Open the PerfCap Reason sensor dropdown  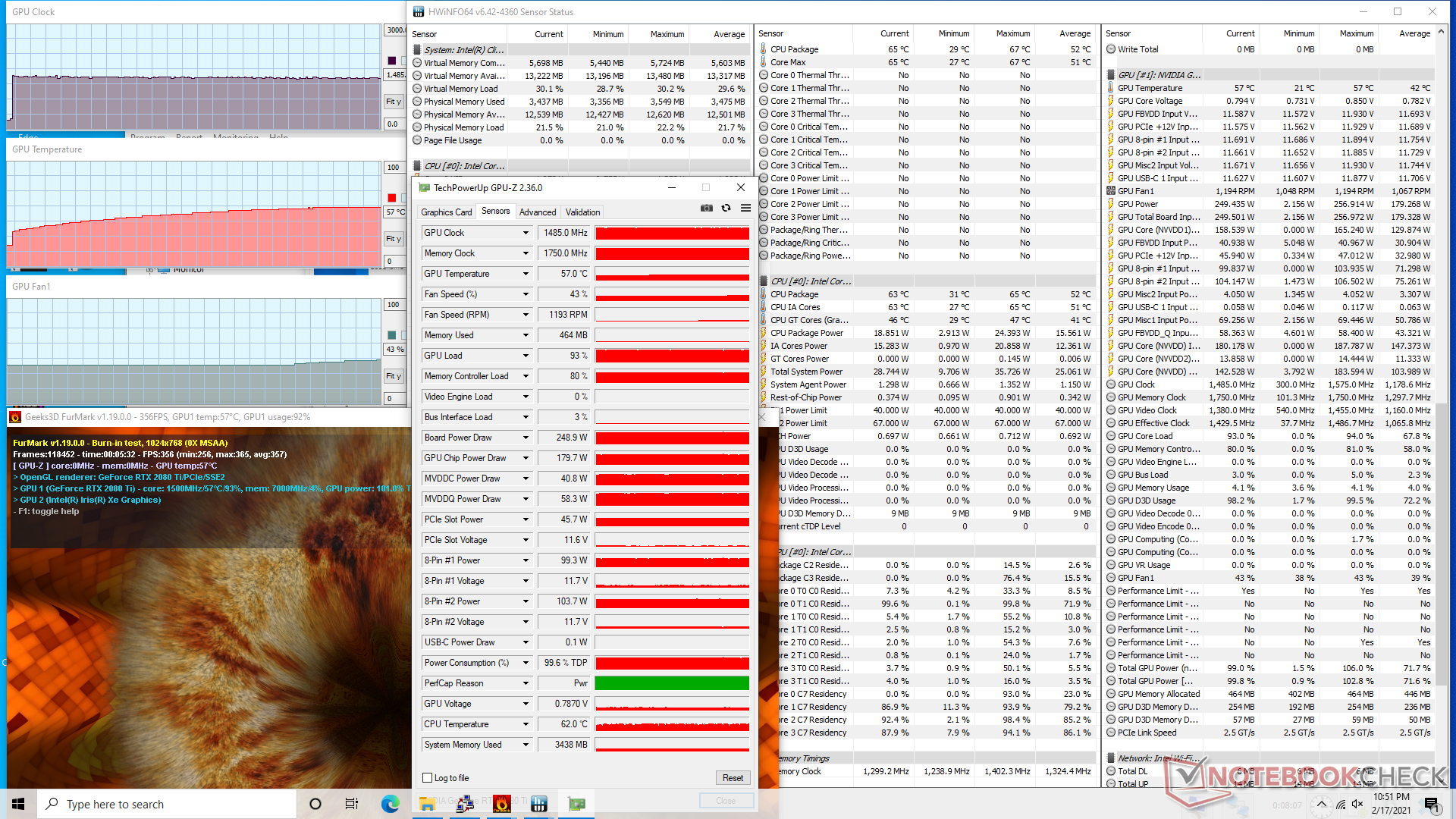click(526, 683)
